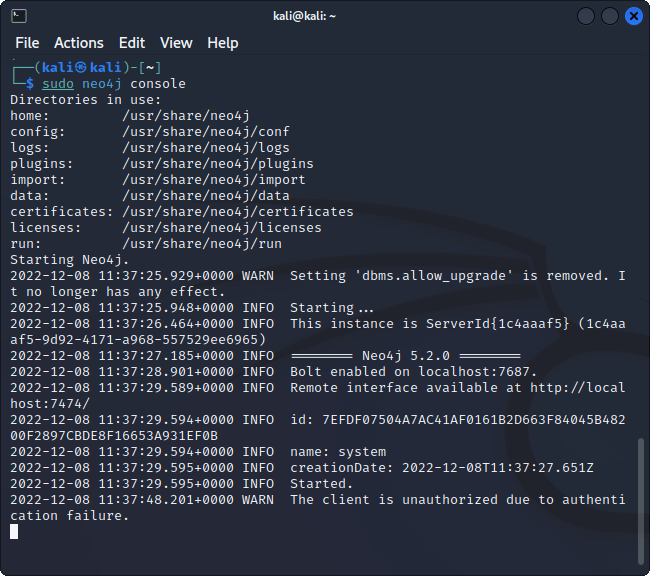Click the empty scrollbar track above the thumb
650x576 pixels.
pos(642,250)
